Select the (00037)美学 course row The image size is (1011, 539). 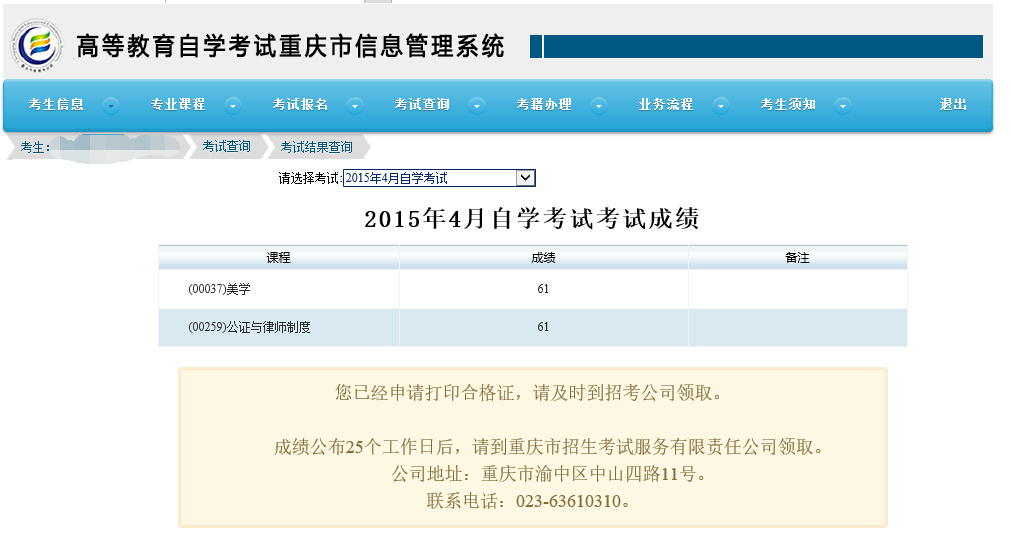[219, 289]
